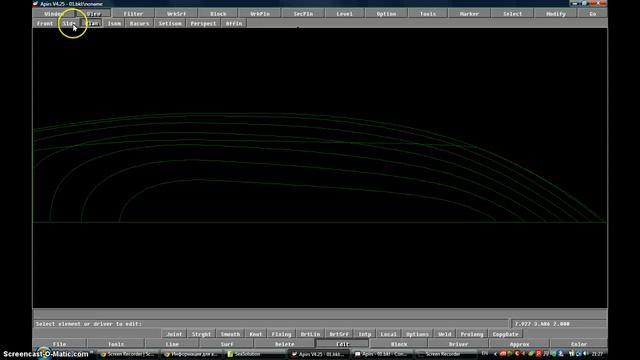Click the Fixing edit button
640x360 pixels.
pyautogui.click(x=281, y=334)
